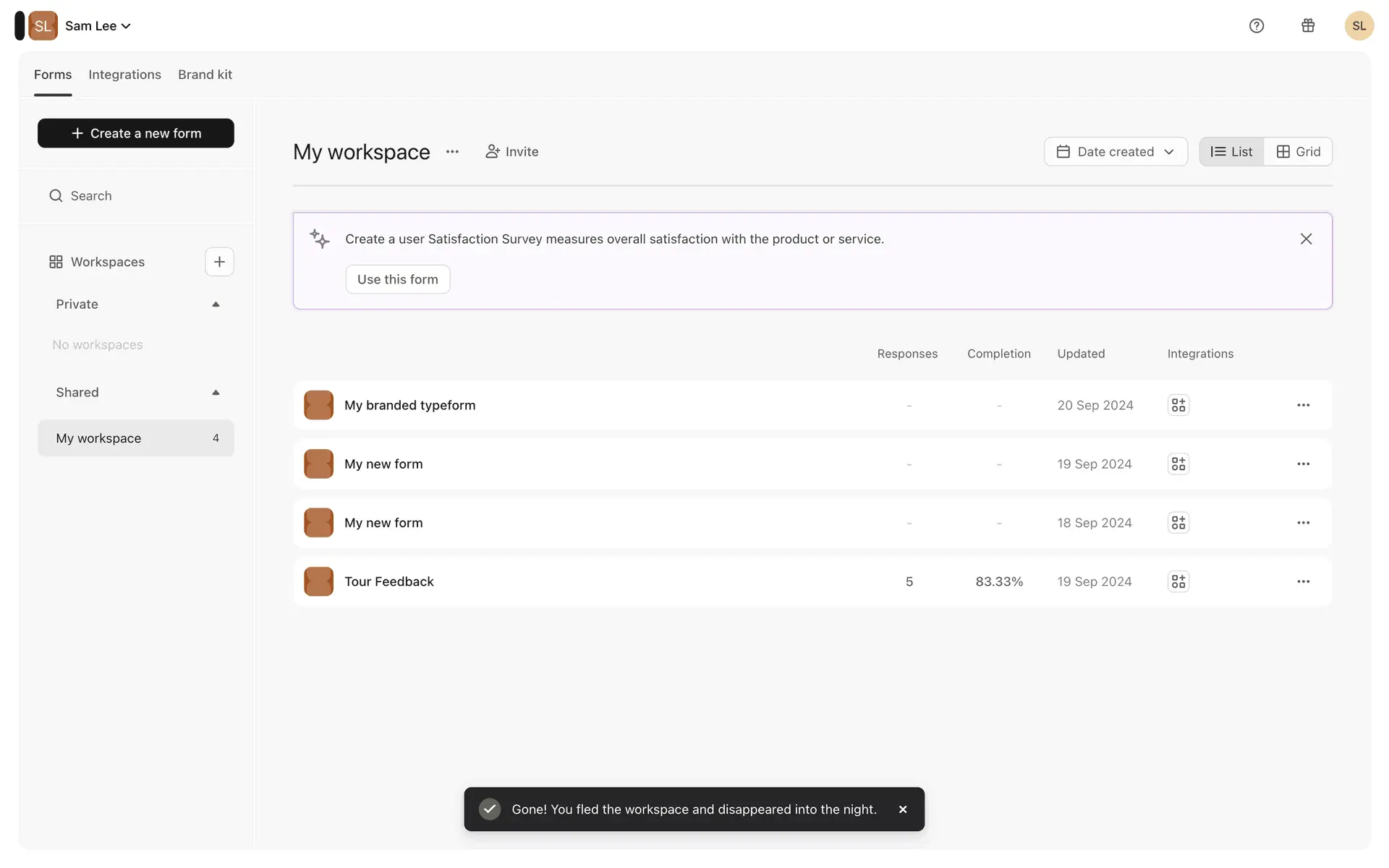Collapse the Private workspaces section
Viewport: 1389px width, 868px height.
(x=216, y=305)
